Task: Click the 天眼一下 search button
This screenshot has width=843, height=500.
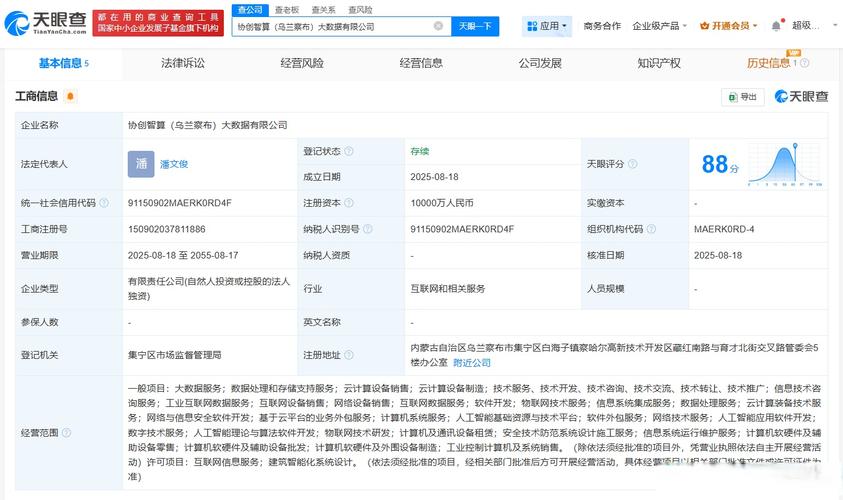Action: 475,26
